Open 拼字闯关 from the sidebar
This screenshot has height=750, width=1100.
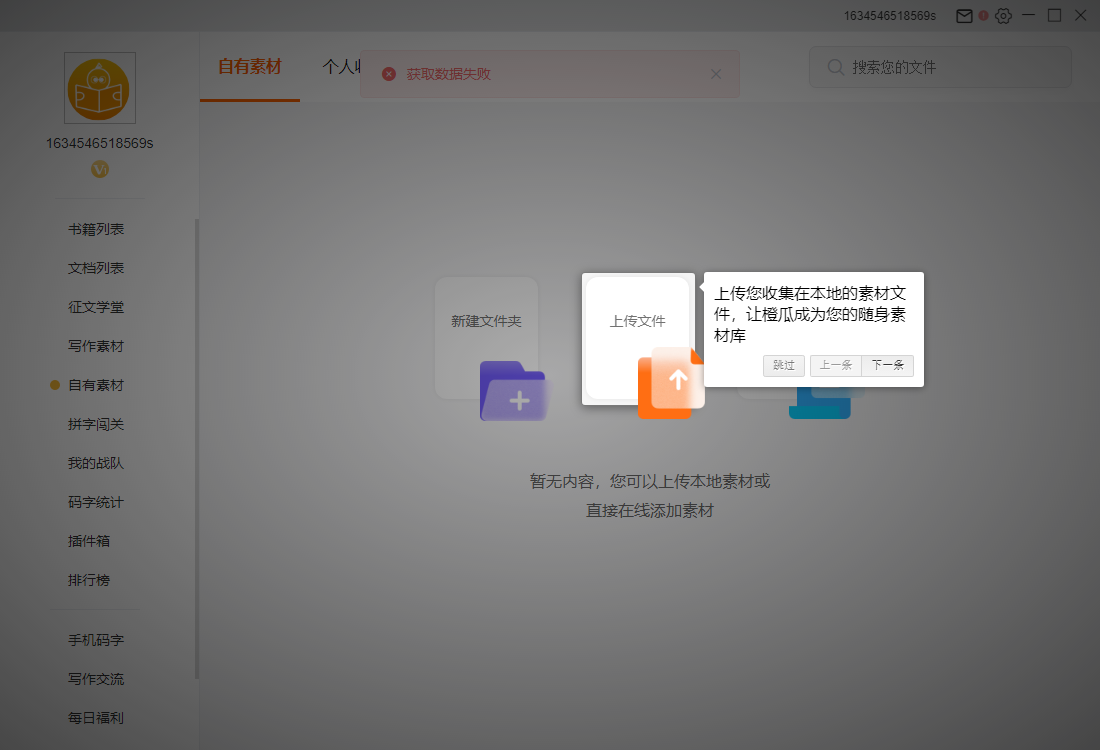pyautogui.click(x=96, y=424)
